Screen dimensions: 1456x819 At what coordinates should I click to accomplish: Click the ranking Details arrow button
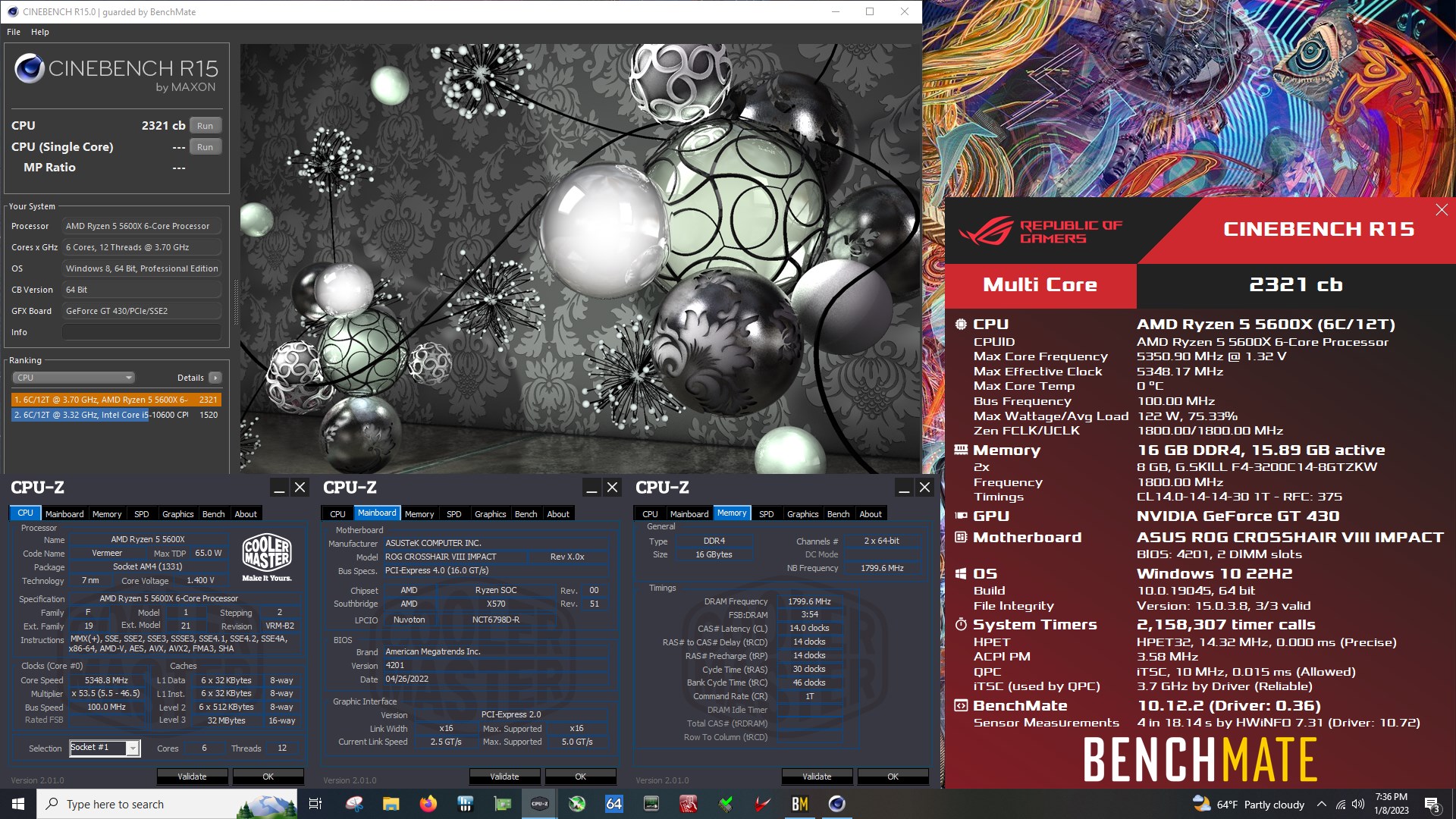(x=215, y=378)
